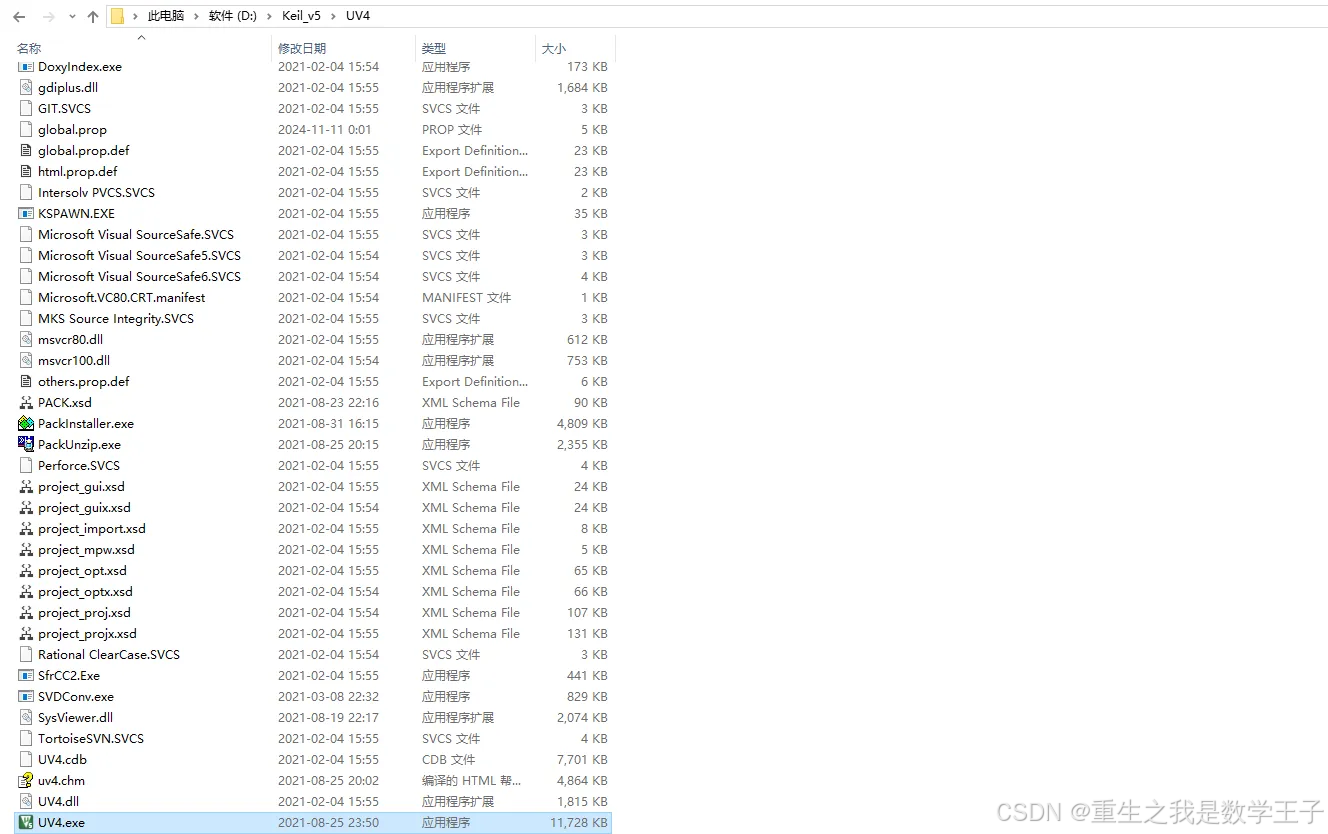Click the folder icon in address bar

(x=117, y=16)
